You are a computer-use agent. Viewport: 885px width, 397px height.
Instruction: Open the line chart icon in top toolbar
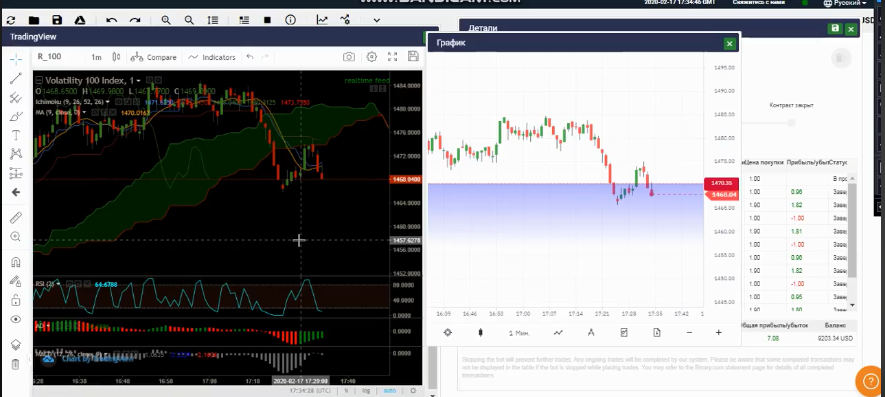click(x=322, y=20)
